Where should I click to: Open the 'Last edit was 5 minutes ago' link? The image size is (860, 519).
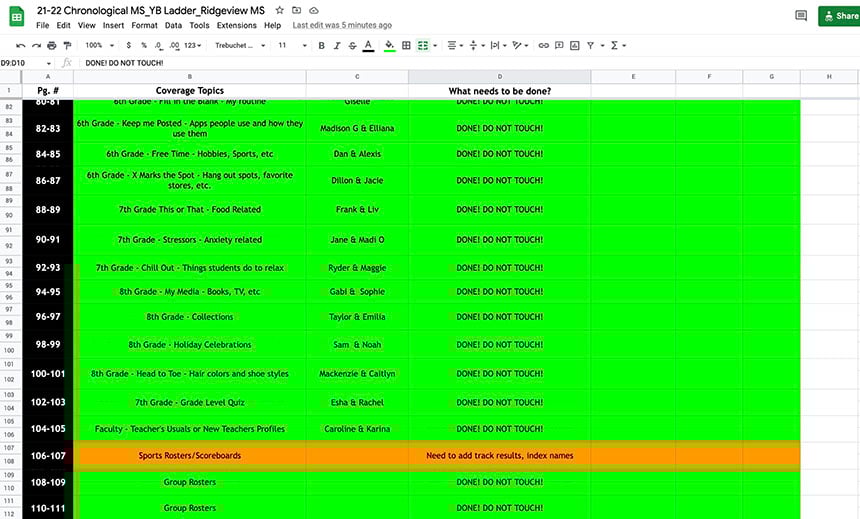[x=343, y=25]
